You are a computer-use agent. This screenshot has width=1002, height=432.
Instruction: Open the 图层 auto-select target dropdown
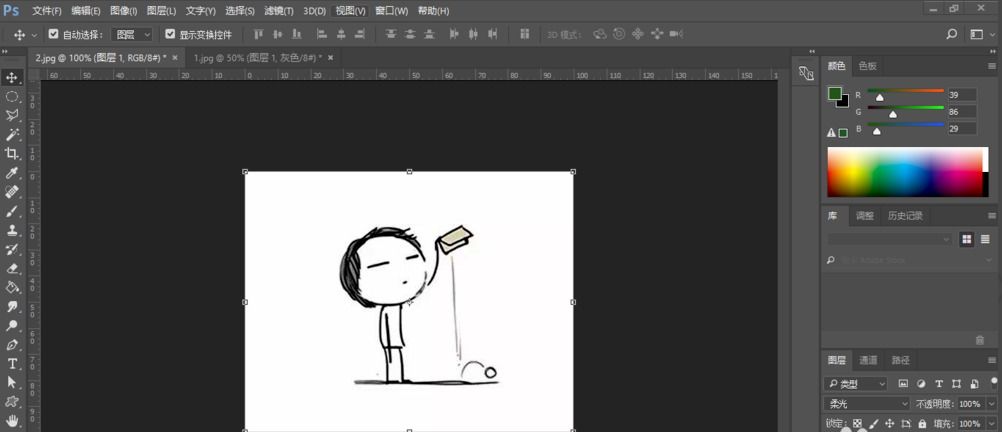(133, 34)
